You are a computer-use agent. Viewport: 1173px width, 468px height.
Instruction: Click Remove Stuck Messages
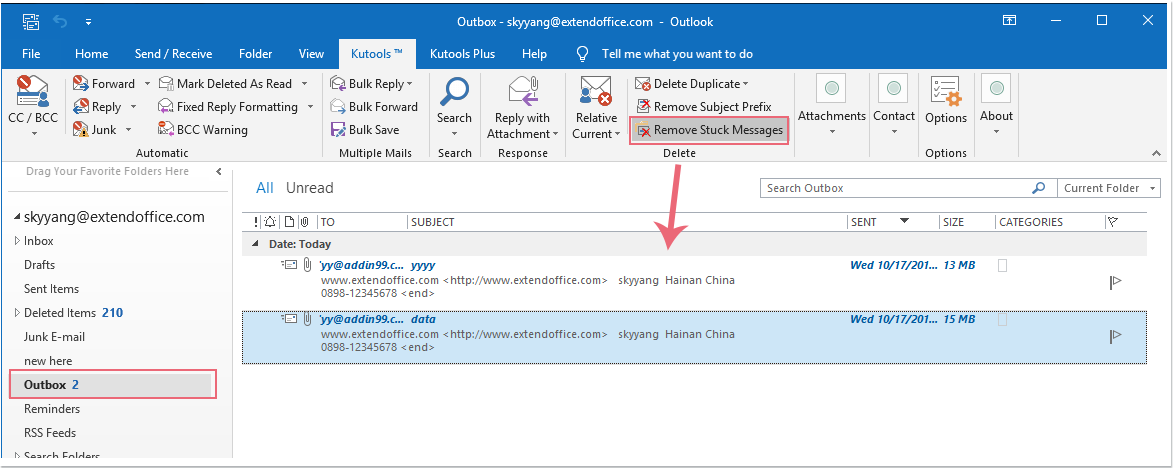tap(709, 130)
